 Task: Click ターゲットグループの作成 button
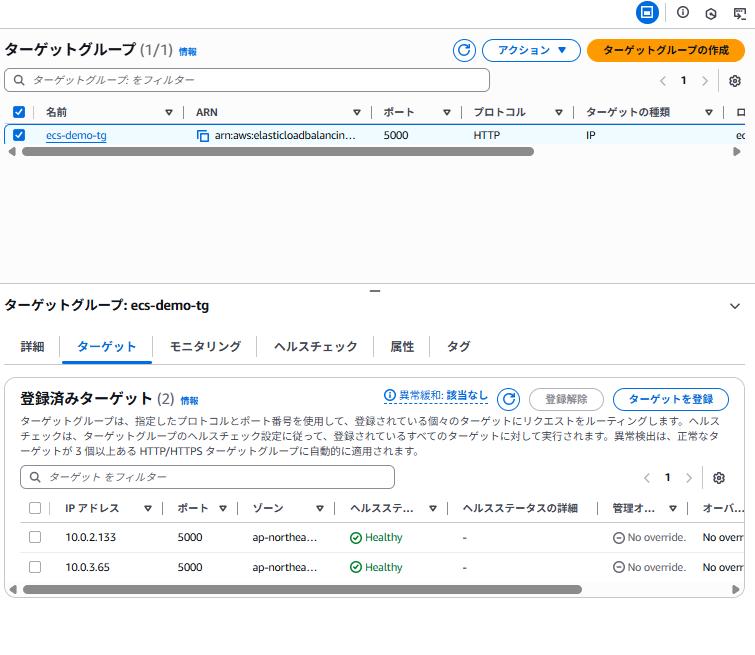(666, 50)
